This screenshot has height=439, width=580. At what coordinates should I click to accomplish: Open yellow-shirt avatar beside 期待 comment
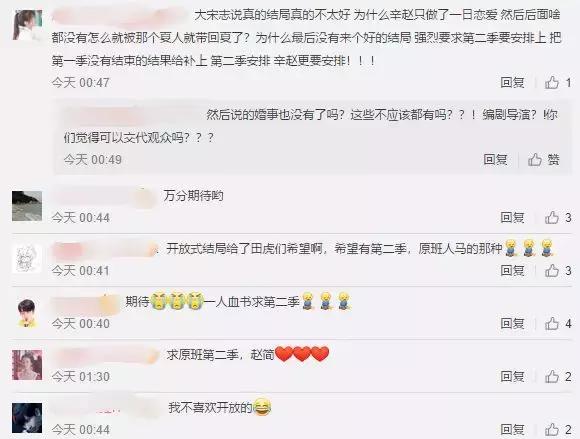pos(27,312)
